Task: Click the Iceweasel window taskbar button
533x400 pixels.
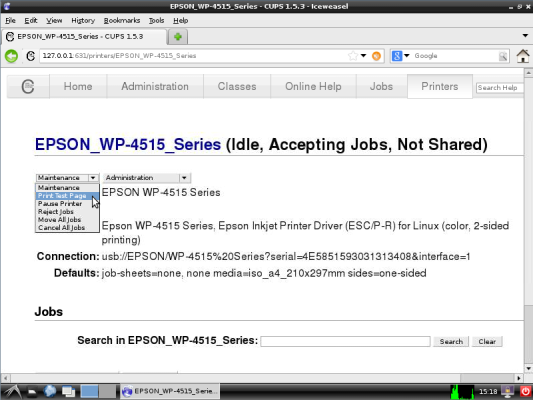Action: (x=170, y=392)
